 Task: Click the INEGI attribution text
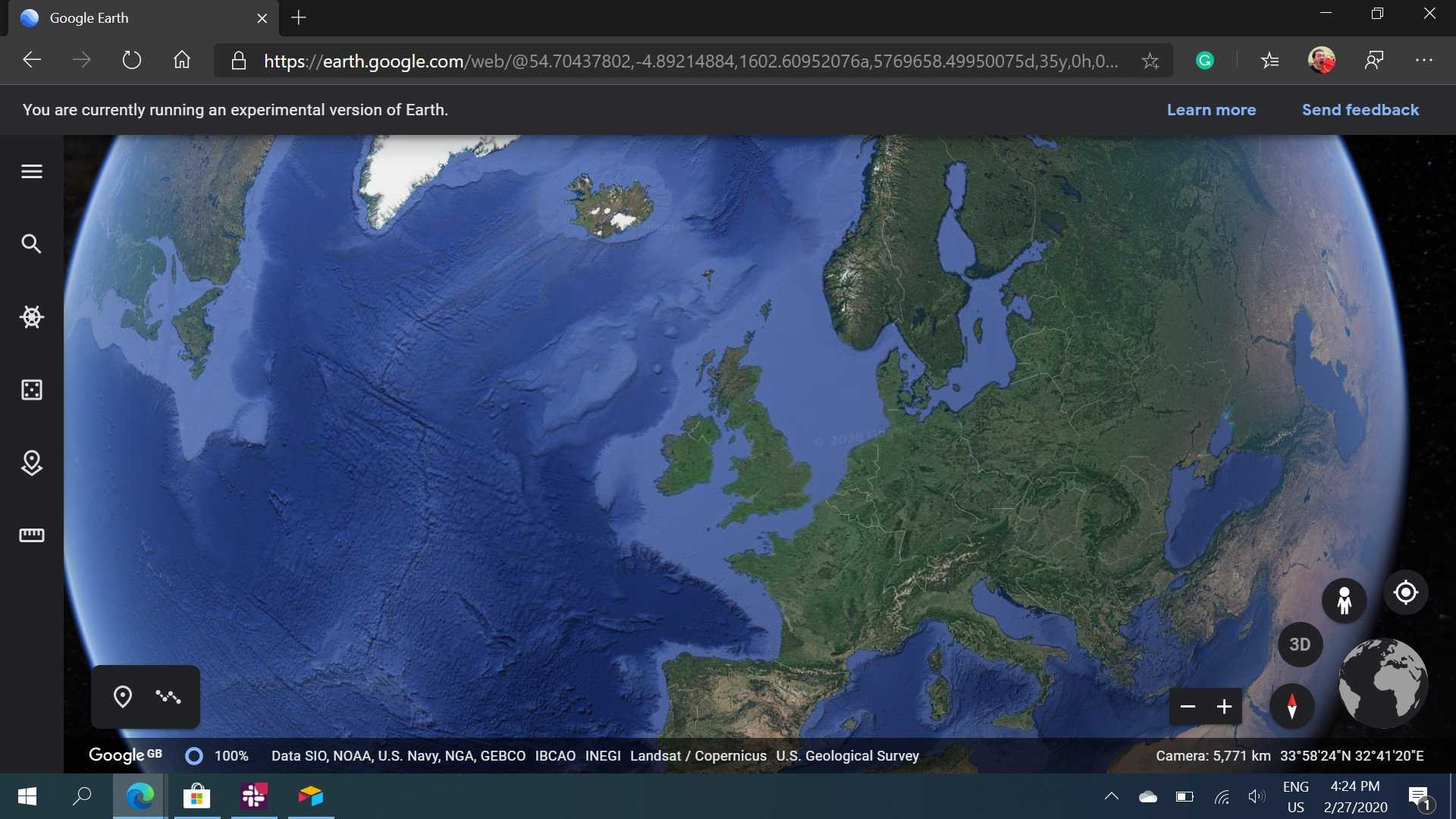click(603, 756)
